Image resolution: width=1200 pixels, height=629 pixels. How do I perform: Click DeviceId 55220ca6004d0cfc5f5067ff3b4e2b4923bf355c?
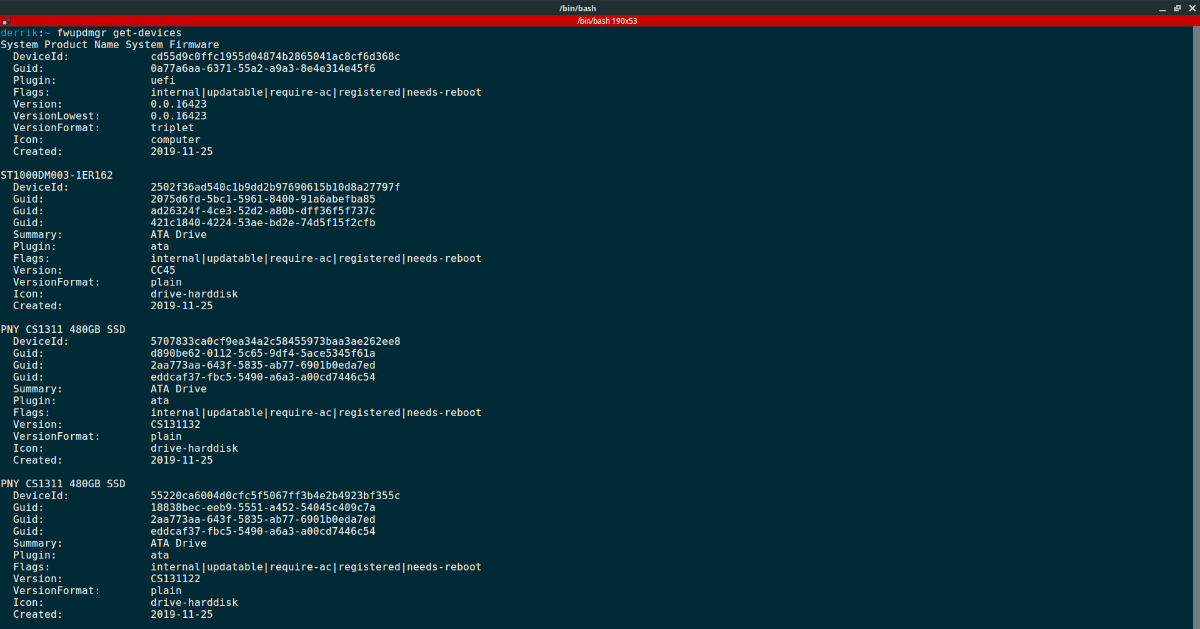pyautogui.click(x=275, y=495)
